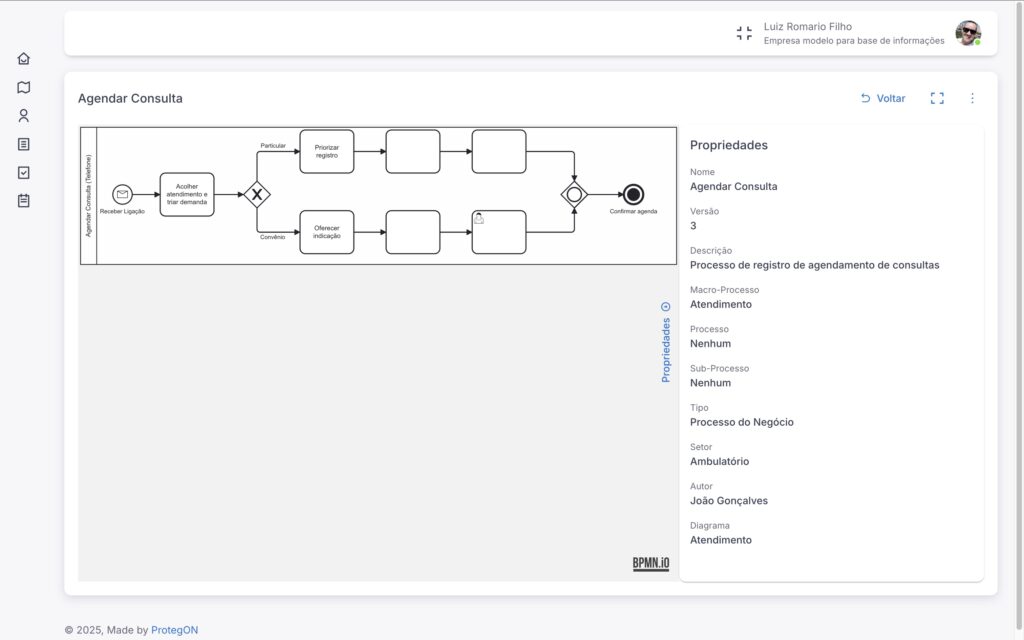This screenshot has width=1024, height=640.
Task: Open the document list icon in sidebar
Action: [x=24, y=144]
